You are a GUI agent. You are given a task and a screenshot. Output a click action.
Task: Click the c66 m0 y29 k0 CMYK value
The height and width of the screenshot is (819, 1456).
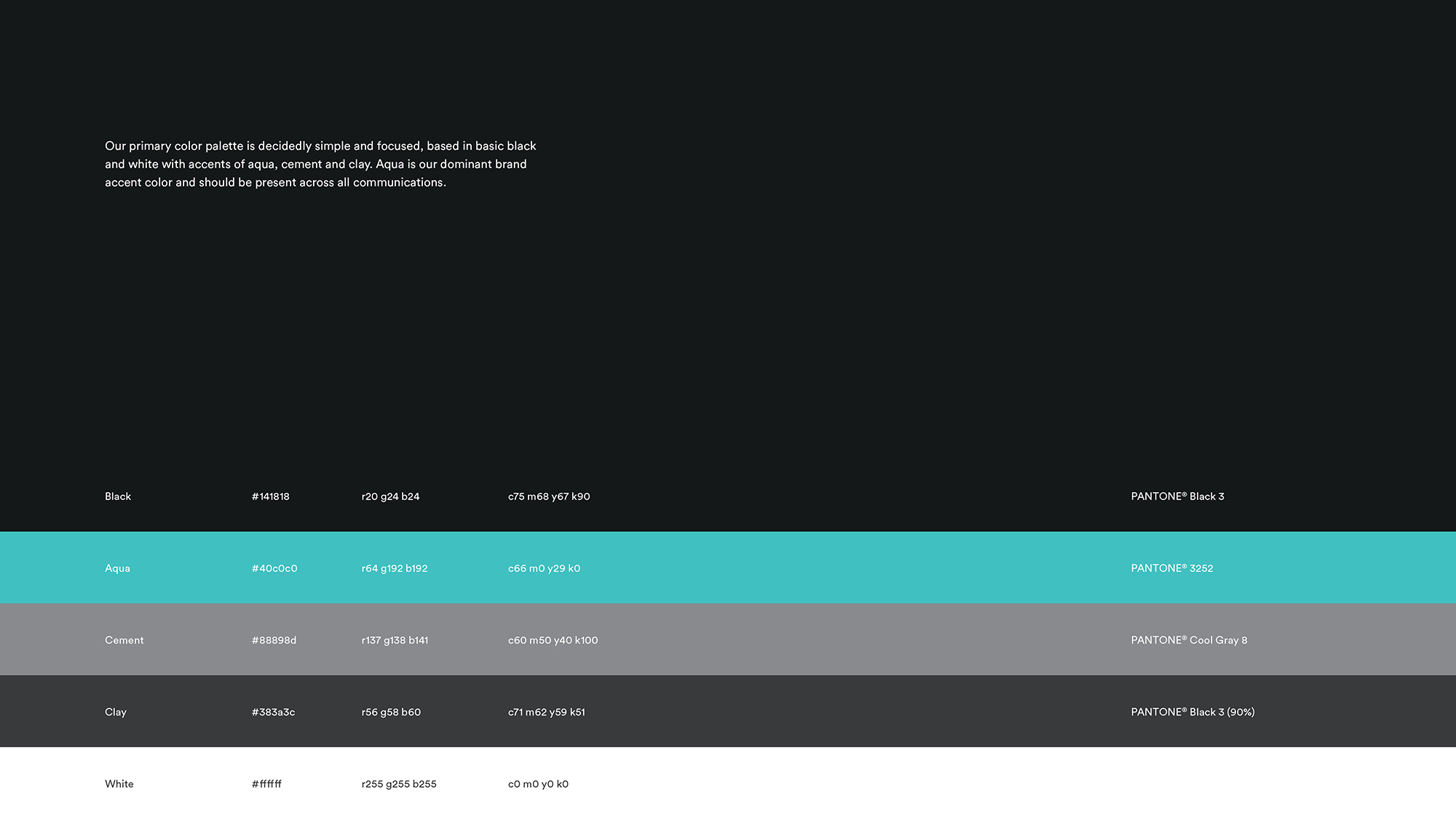(x=544, y=569)
